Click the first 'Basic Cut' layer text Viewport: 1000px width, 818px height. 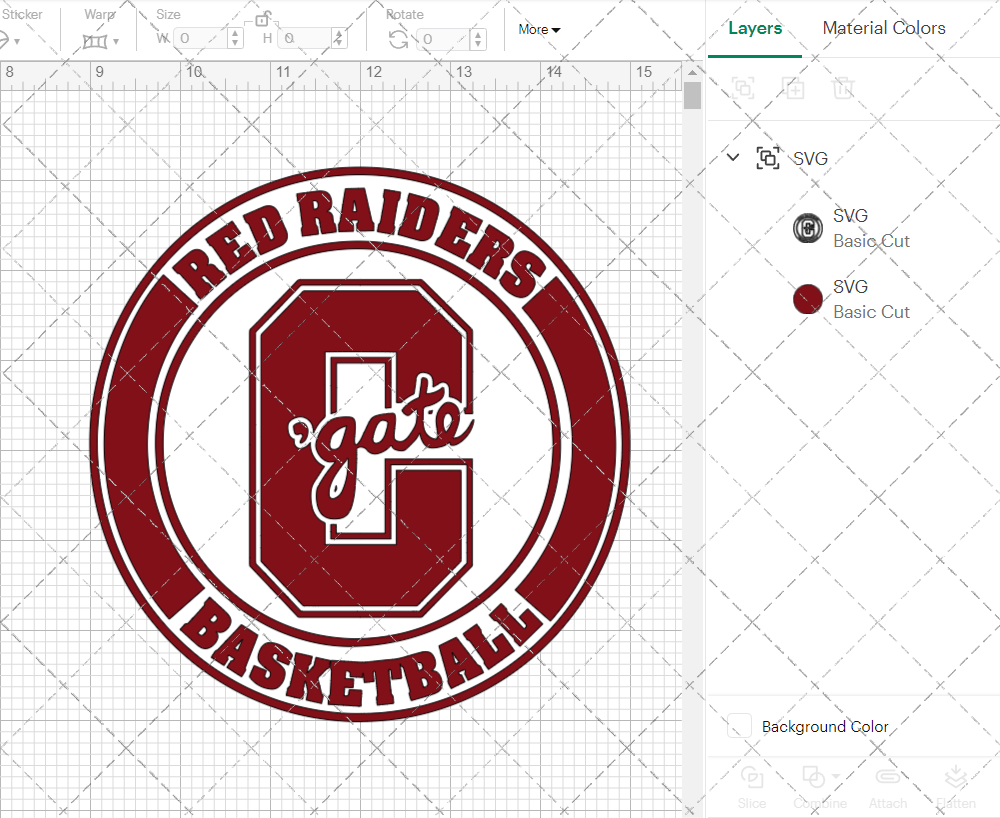point(871,241)
